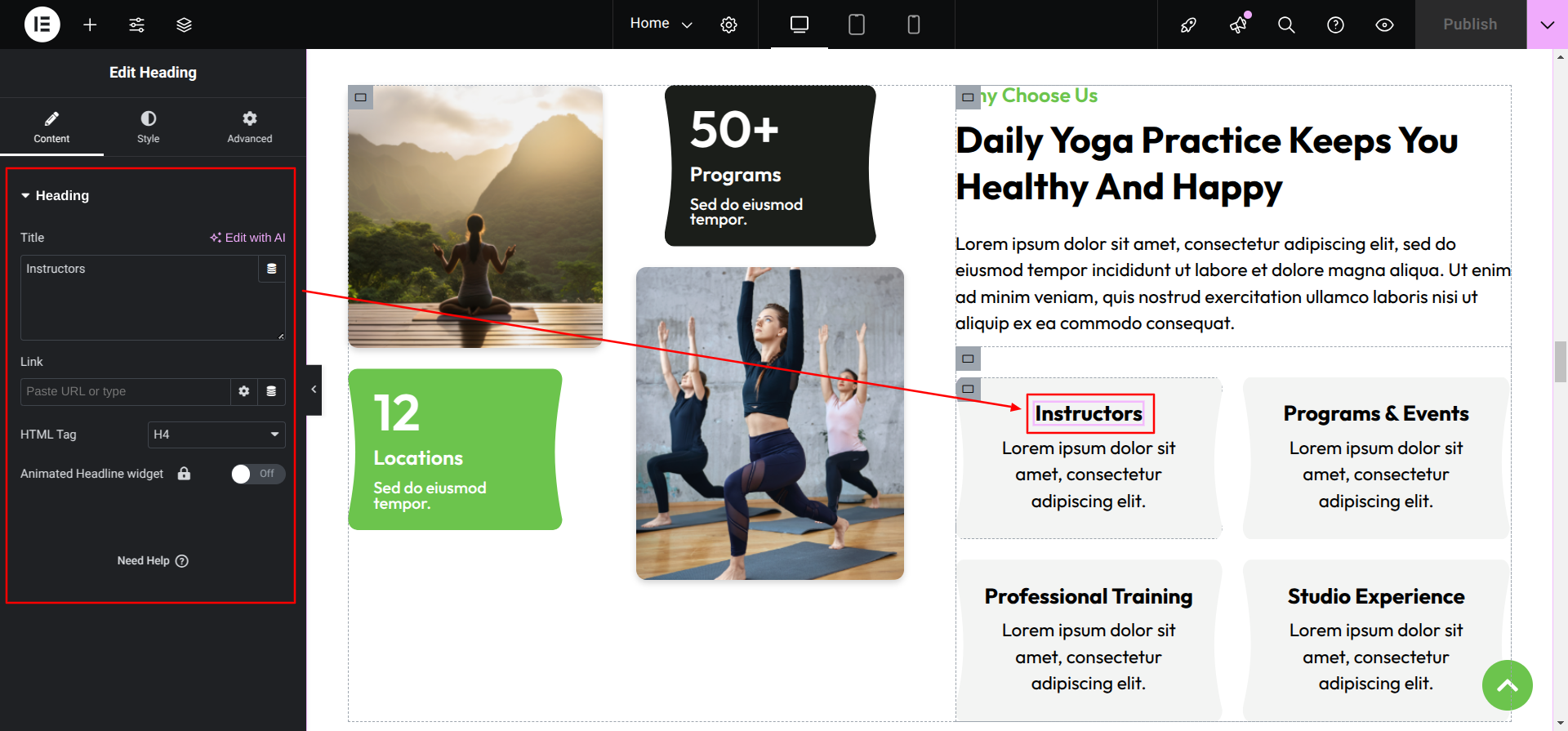
Task: Toggle Animated Headline widget switch
Action: (258, 474)
